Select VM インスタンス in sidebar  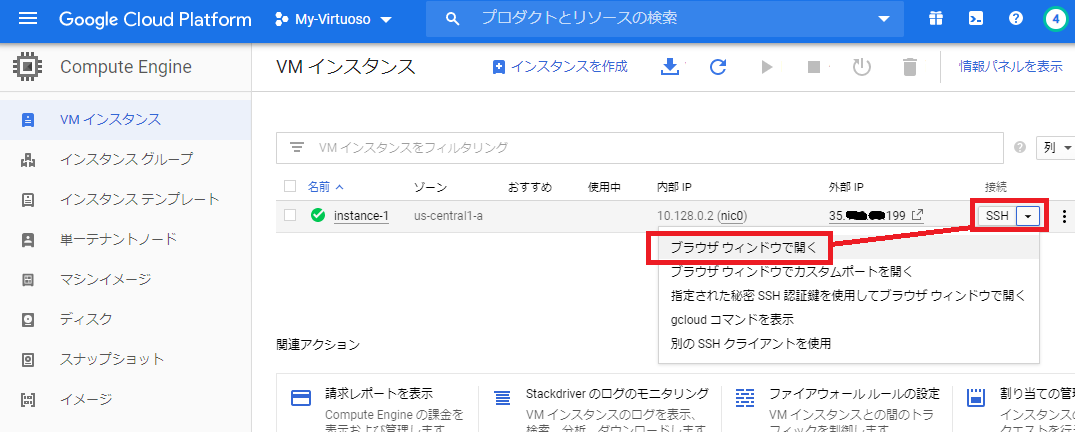[125, 120]
